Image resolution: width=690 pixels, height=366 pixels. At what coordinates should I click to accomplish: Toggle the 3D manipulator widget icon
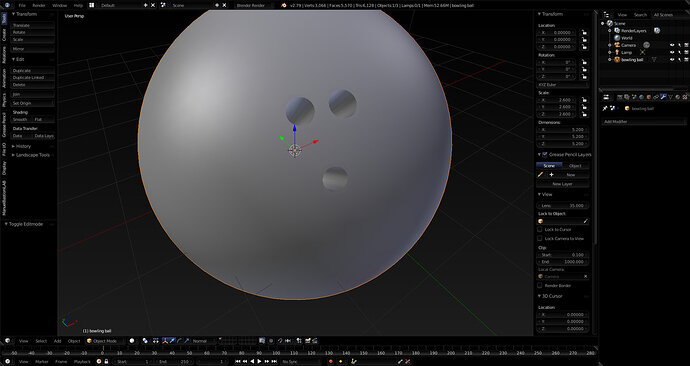pos(165,341)
